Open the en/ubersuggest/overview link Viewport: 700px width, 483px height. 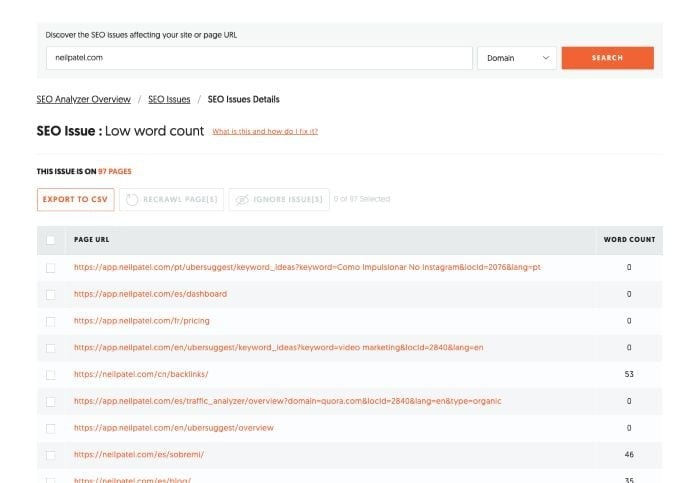(x=174, y=428)
